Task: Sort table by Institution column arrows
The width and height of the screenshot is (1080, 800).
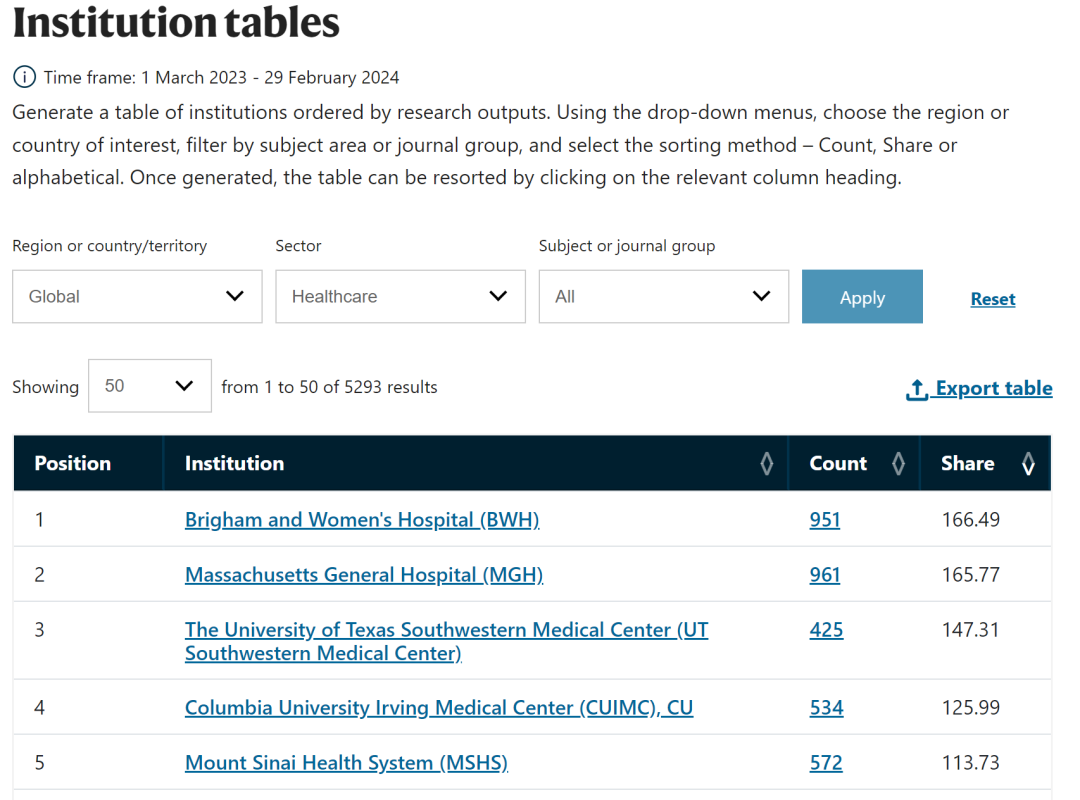Action: [x=767, y=463]
